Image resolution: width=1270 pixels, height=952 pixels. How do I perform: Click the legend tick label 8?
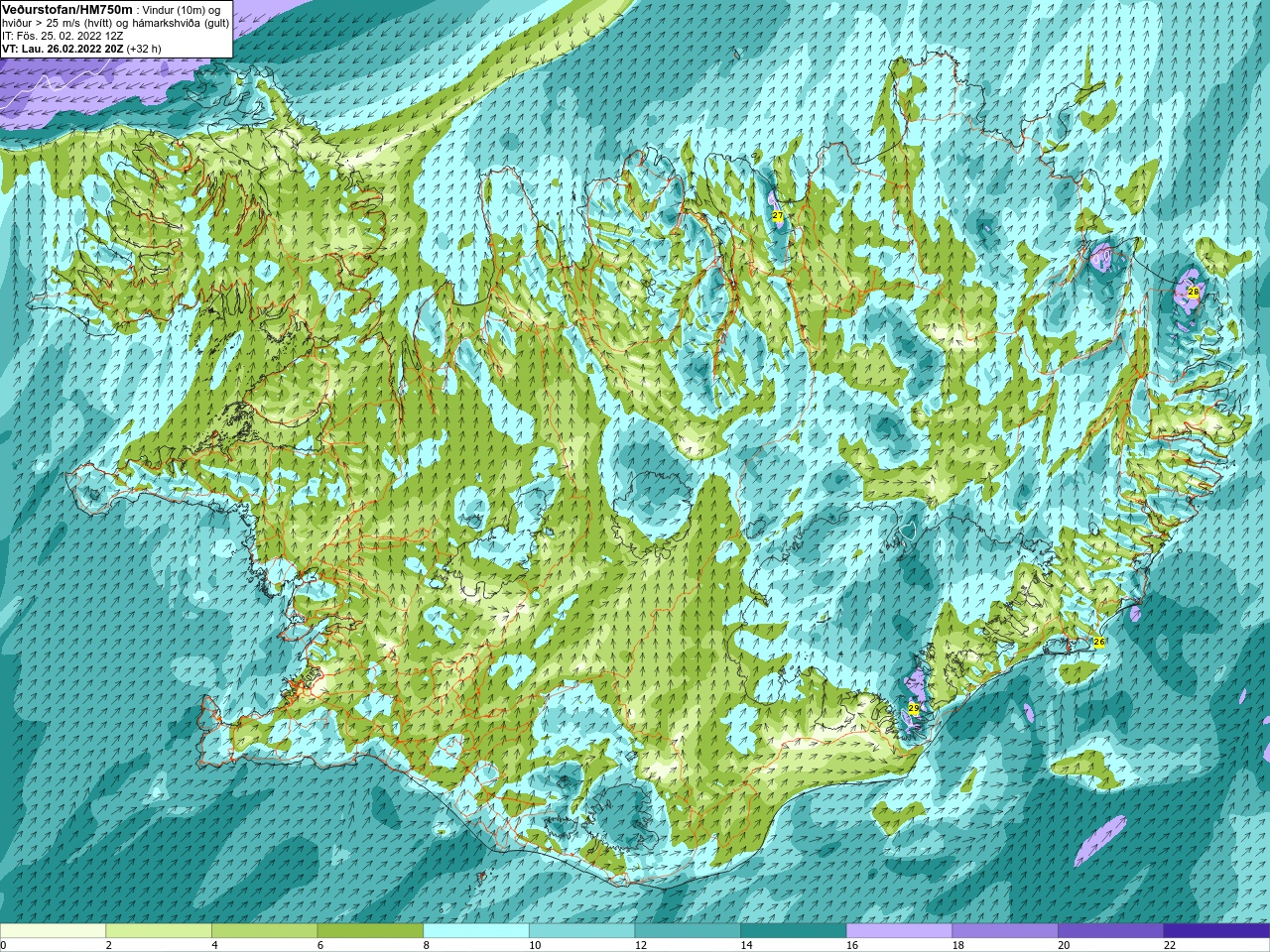426,945
